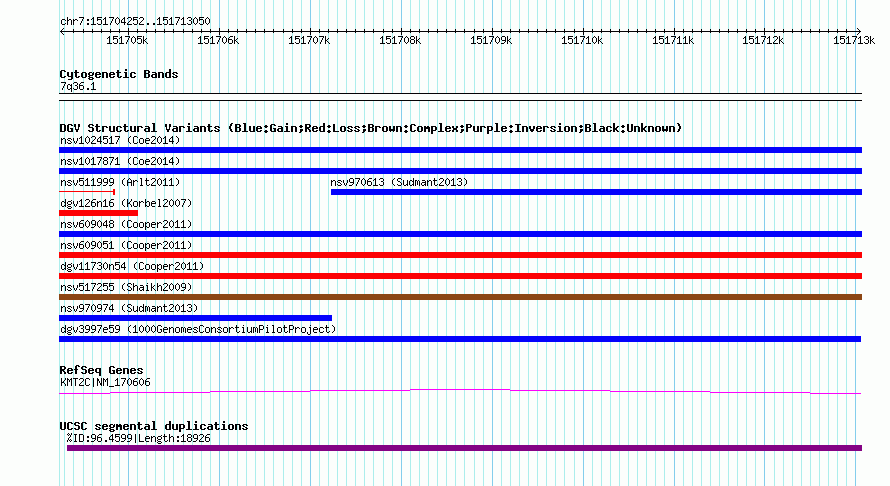Open the nsv1024517 (Coe2014) label
This screenshot has width=890, height=486.
pos(120,140)
